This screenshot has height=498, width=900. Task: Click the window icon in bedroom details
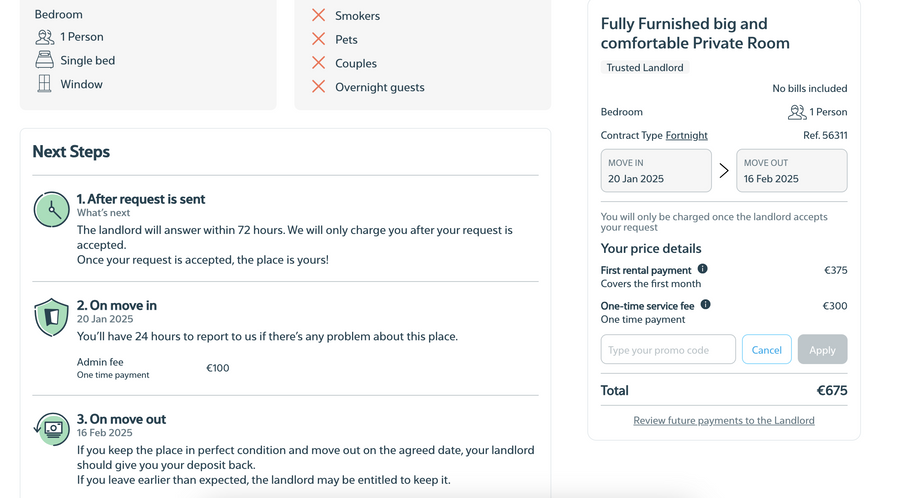coord(44,84)
